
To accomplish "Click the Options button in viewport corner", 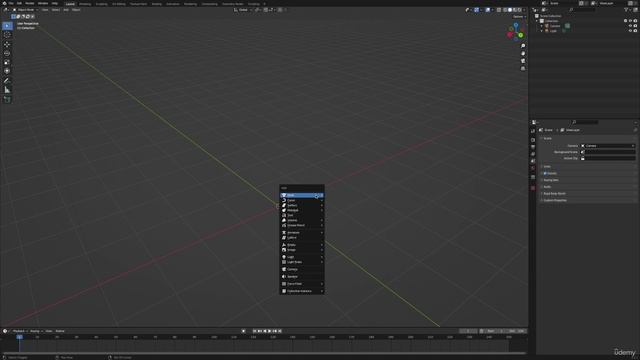I will pos(519,17).
